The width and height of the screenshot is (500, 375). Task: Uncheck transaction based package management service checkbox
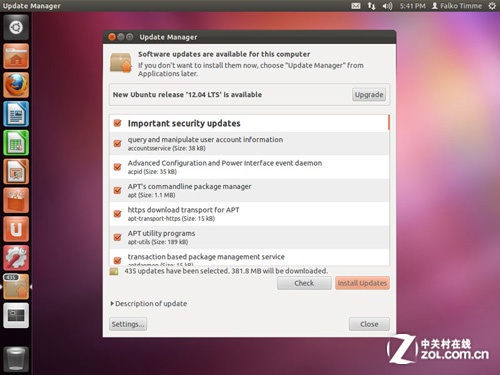click(x=117, y=260)
